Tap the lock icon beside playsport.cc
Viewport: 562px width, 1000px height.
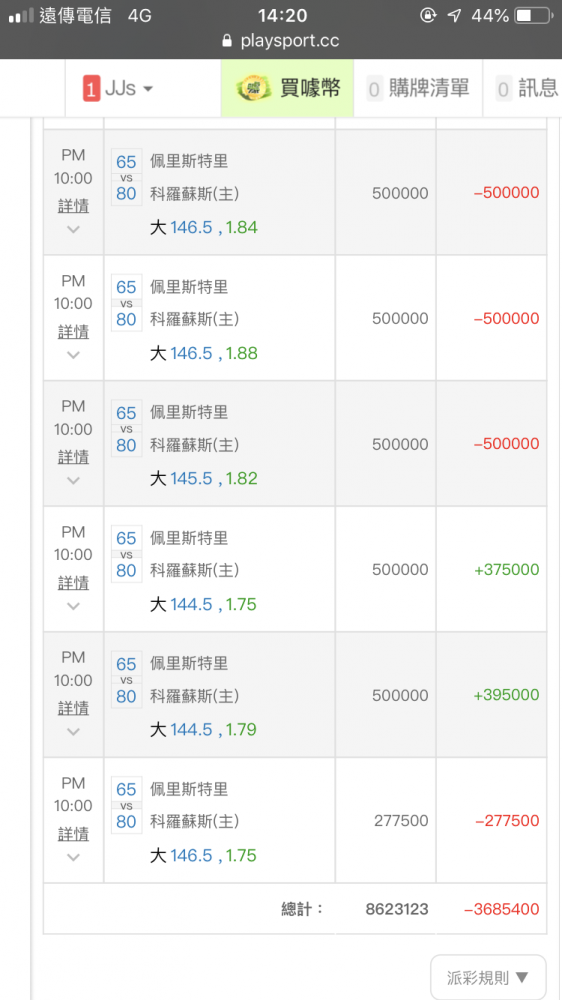226,41
